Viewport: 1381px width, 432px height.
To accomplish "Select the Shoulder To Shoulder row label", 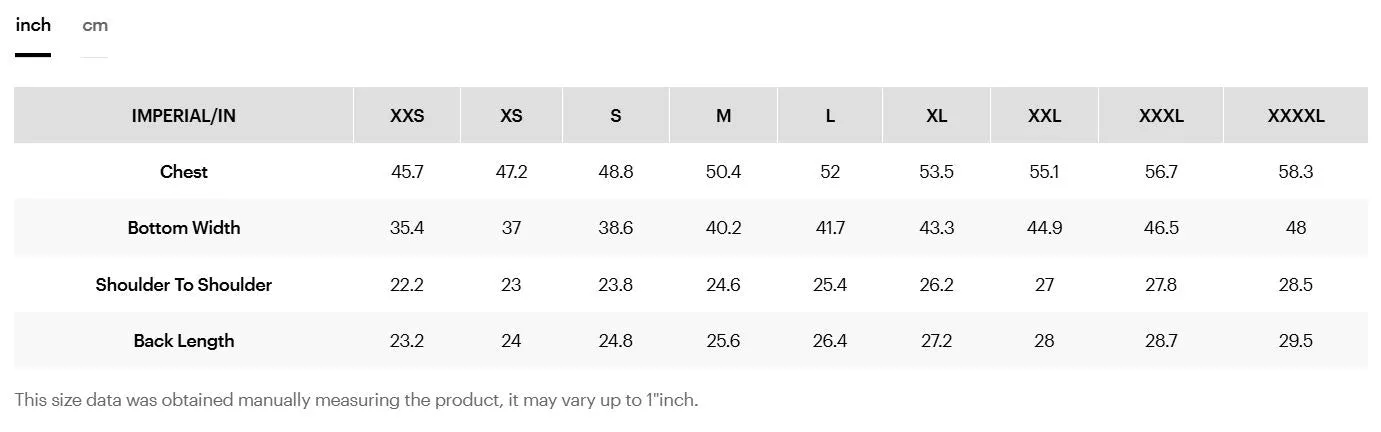I will click(184, 285).
